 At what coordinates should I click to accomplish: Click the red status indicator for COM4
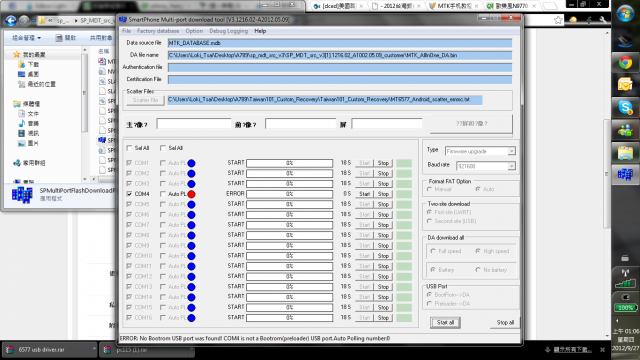[x=191, y=194]
